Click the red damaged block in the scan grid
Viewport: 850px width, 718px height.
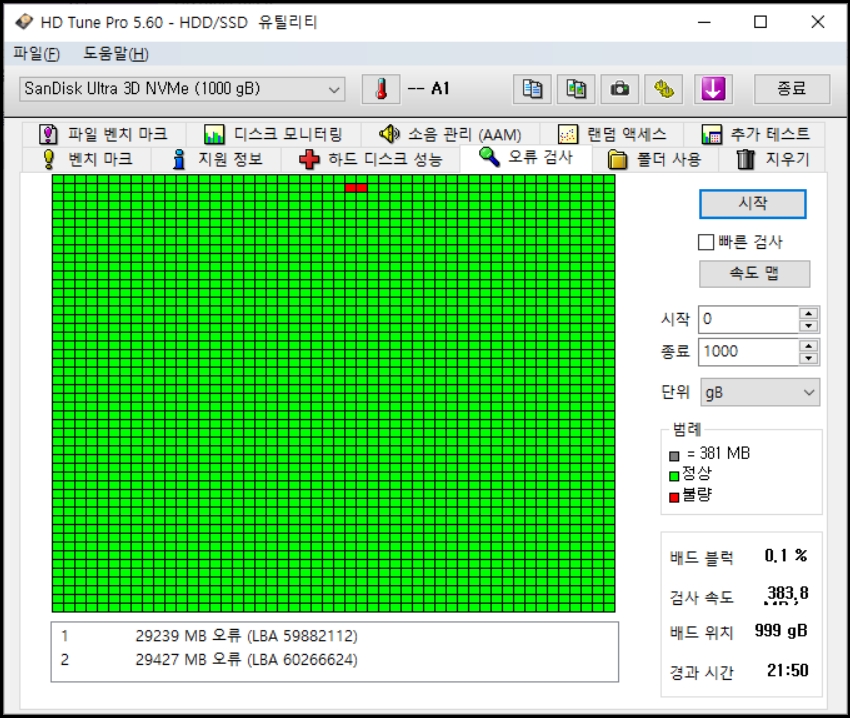tap(356, 188)
